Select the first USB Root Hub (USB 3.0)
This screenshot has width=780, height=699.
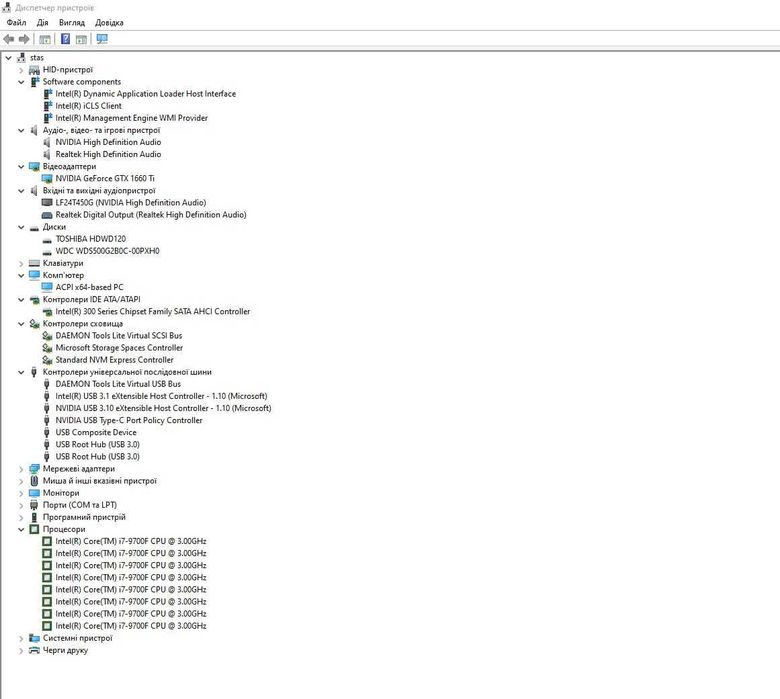pyautogui.click(x=98, y=444)
